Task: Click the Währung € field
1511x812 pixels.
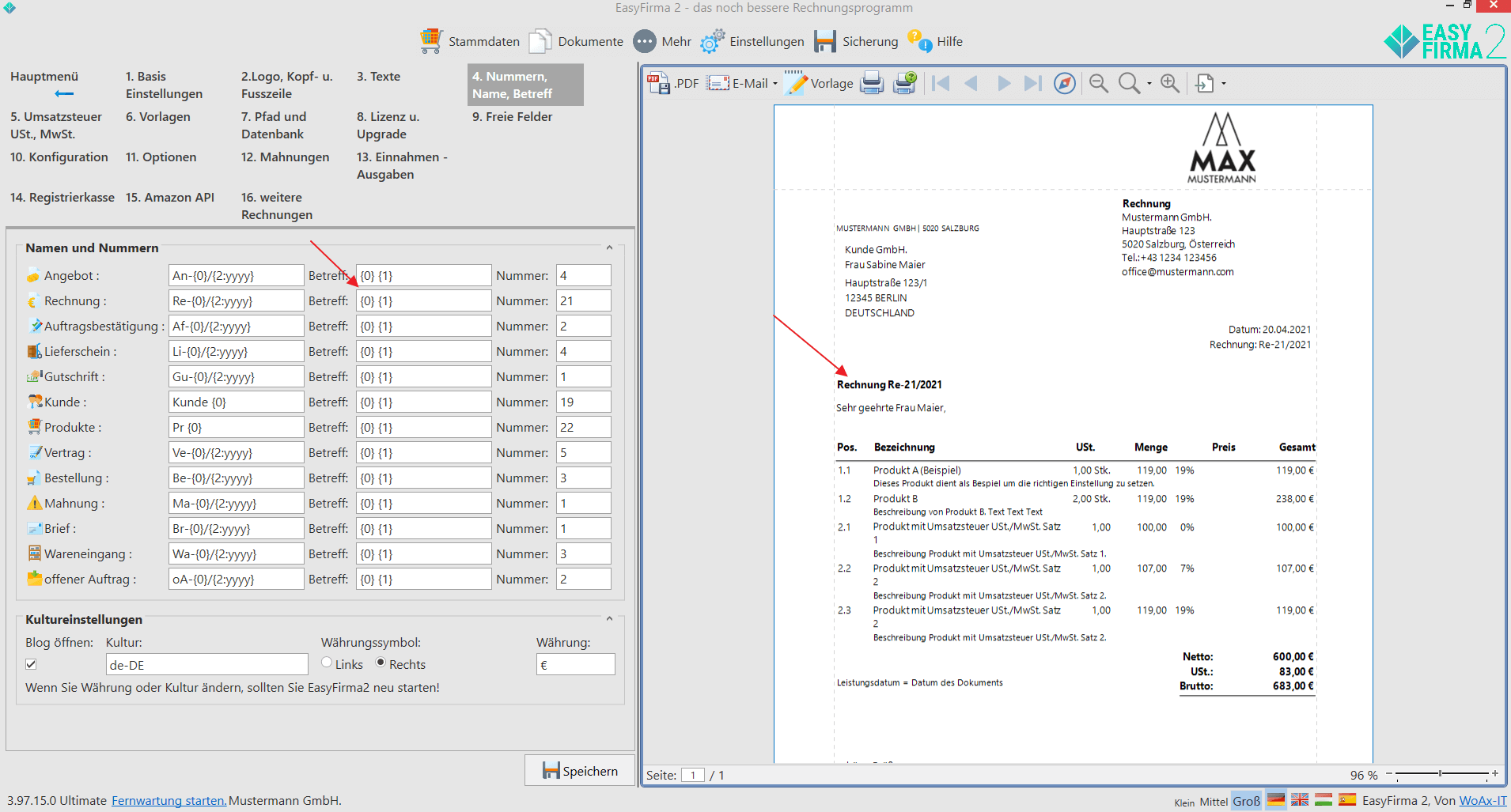Action: (575, 664)
